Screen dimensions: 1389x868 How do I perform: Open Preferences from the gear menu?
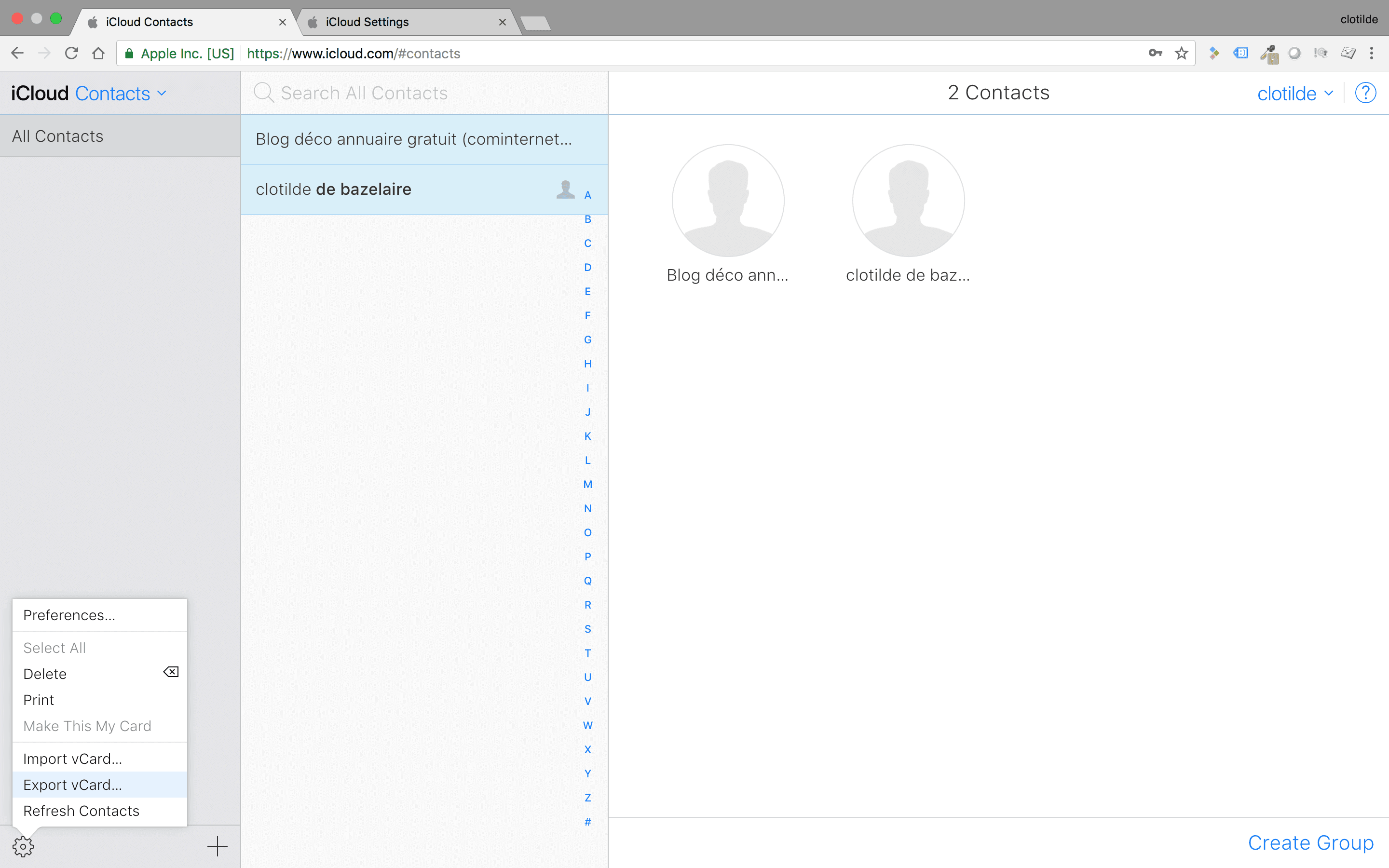(x=69, y=615)
